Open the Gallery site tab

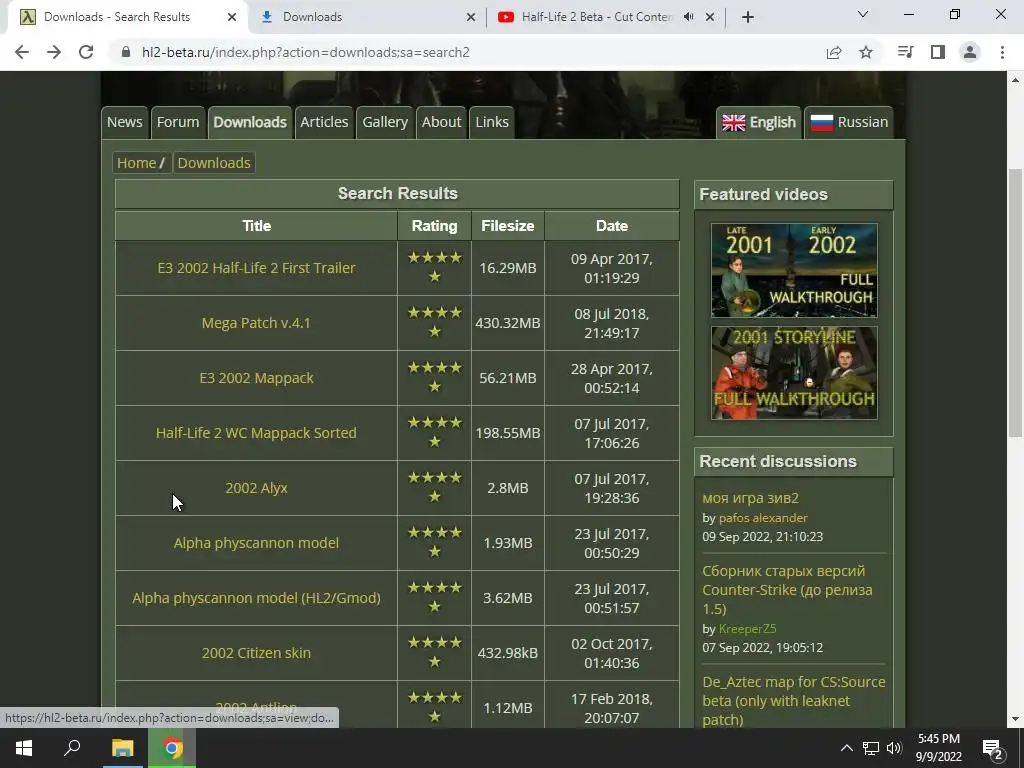click(385, 122)
